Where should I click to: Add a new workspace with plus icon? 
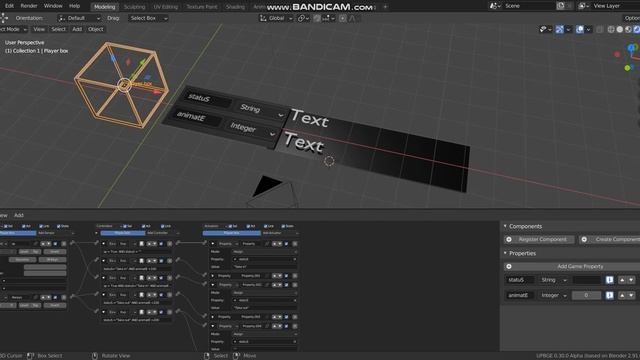point(385,7)
